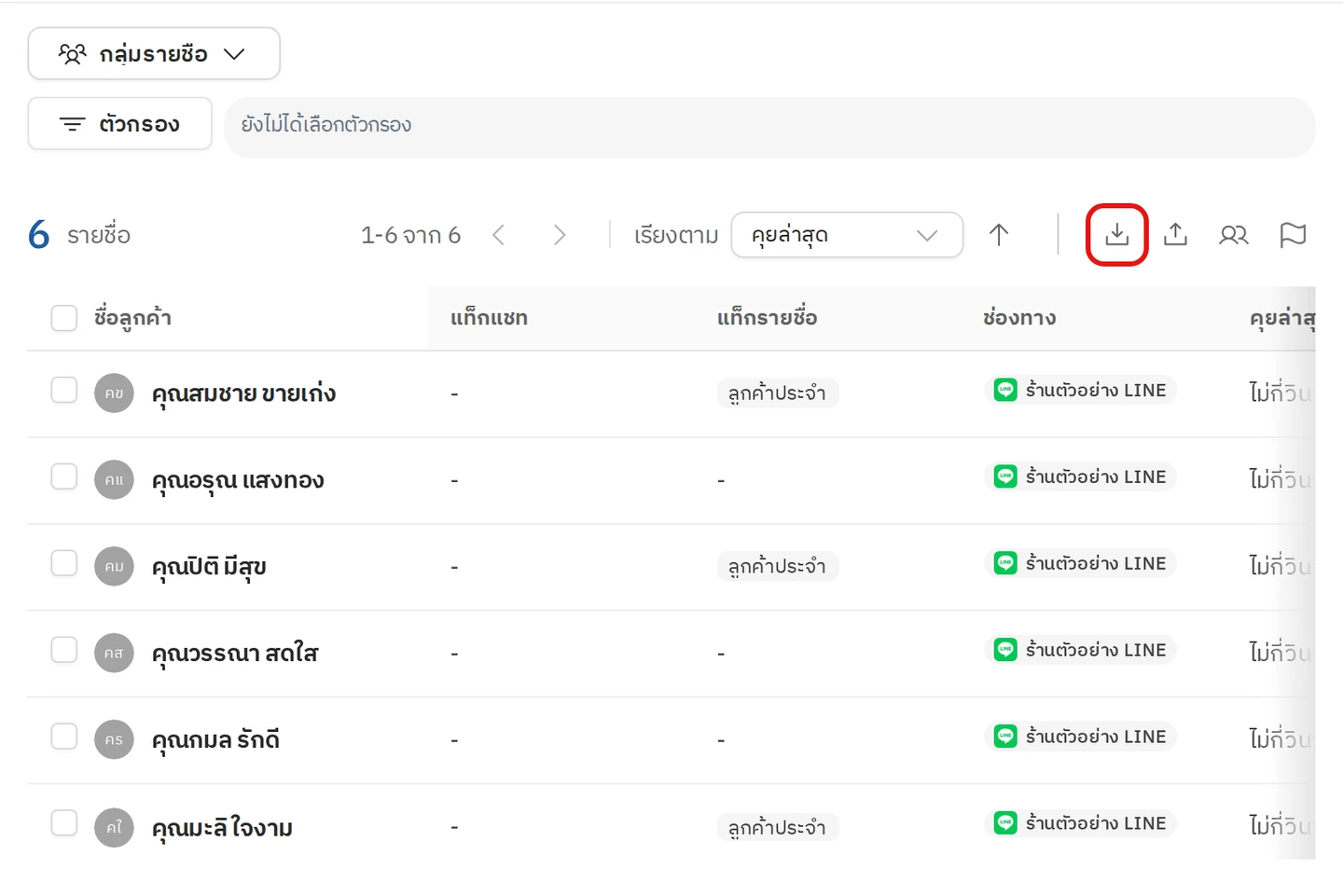Click ร้านตัวอย่าง LINE channel in คุณวรรณา row
1343x896 pixels.
tap(1080, 650)
